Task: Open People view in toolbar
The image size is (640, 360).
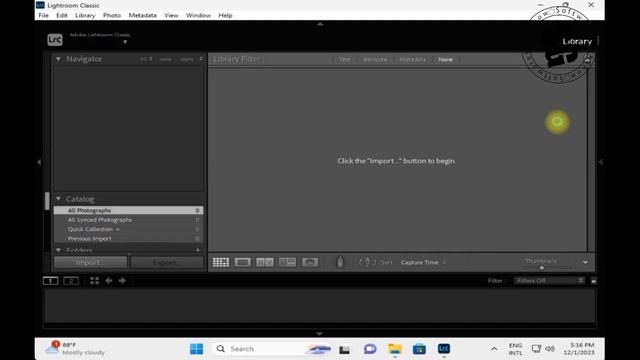Action: point(310,262)
